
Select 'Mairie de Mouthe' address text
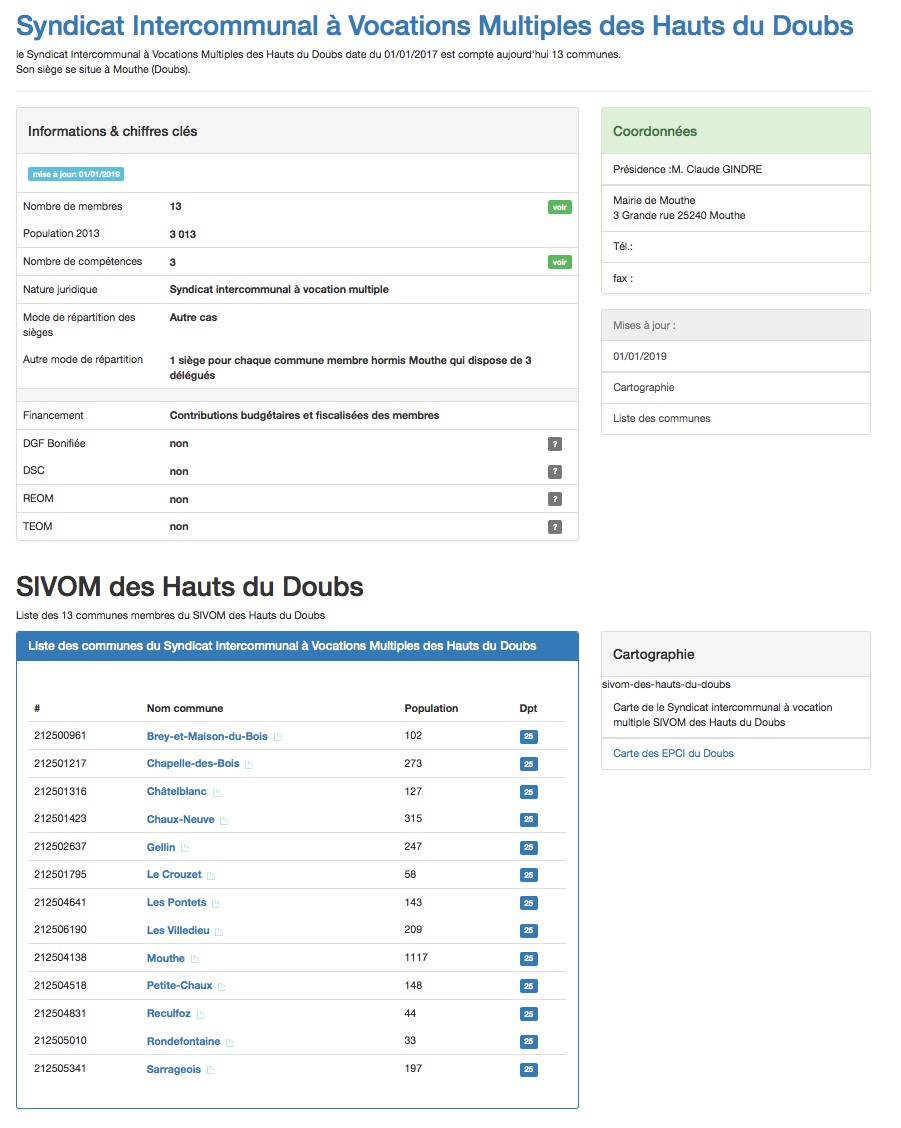point(654,201)
